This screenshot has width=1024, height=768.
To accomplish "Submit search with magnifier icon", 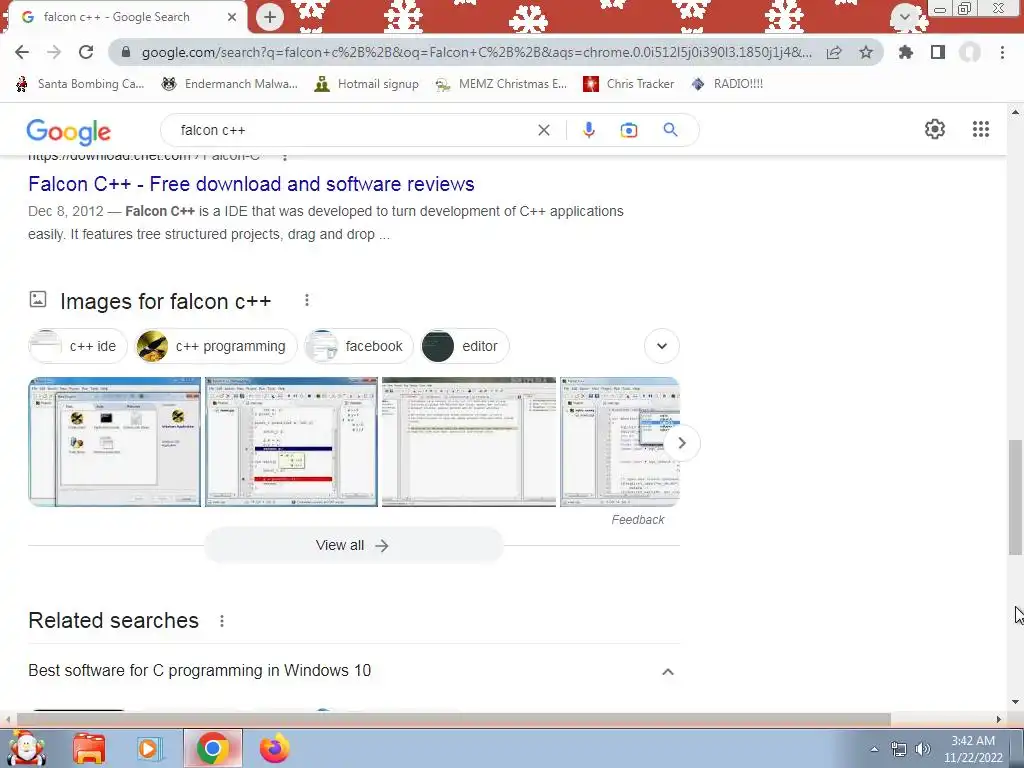I will 671,130.
